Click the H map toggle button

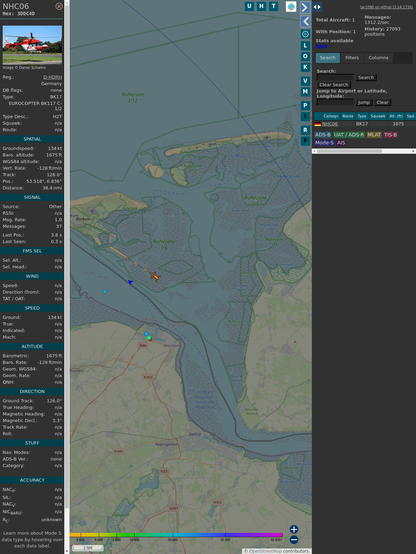(x=261, y=6)
